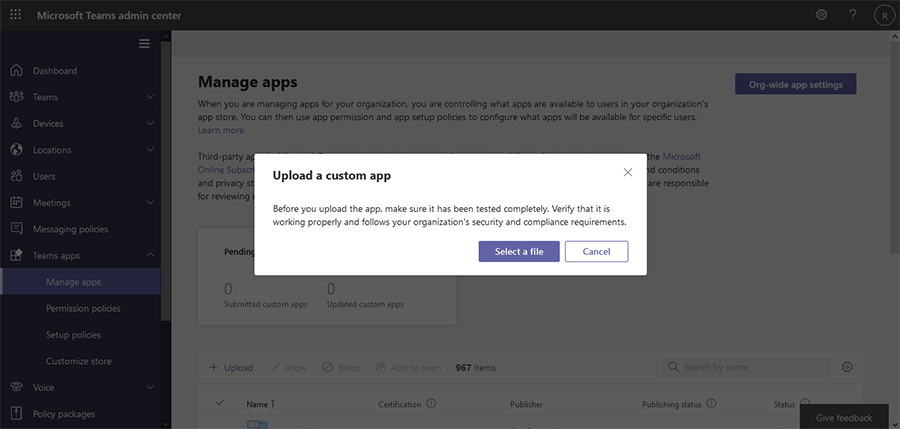Screen dimensions: 900x429
Task: Click the Publisher column header
Action: (x=526, y=404)
